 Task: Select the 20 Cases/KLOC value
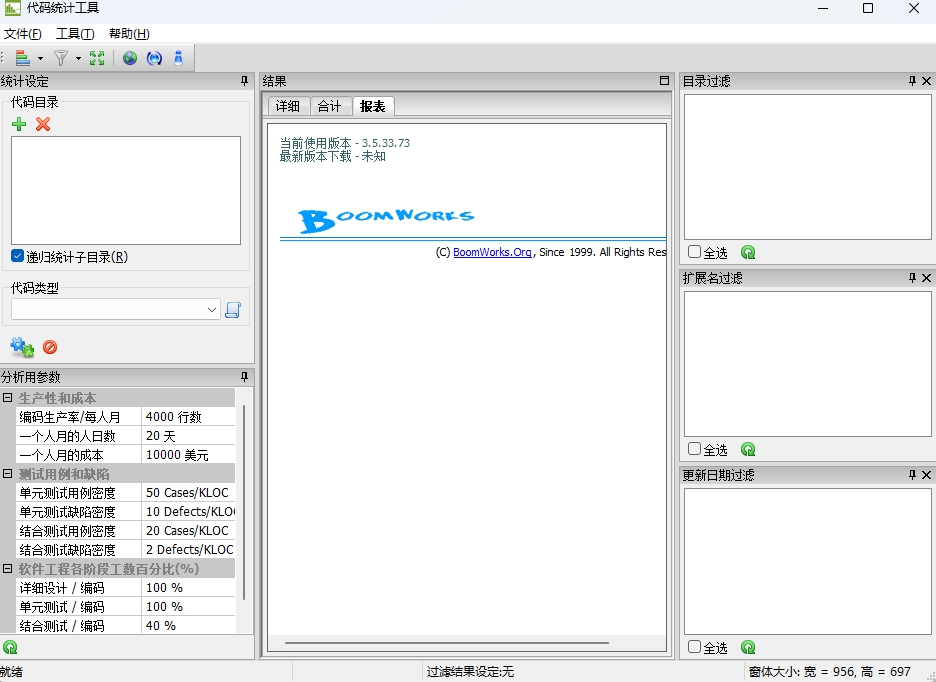pyautogui.click(x=188, y=531)
